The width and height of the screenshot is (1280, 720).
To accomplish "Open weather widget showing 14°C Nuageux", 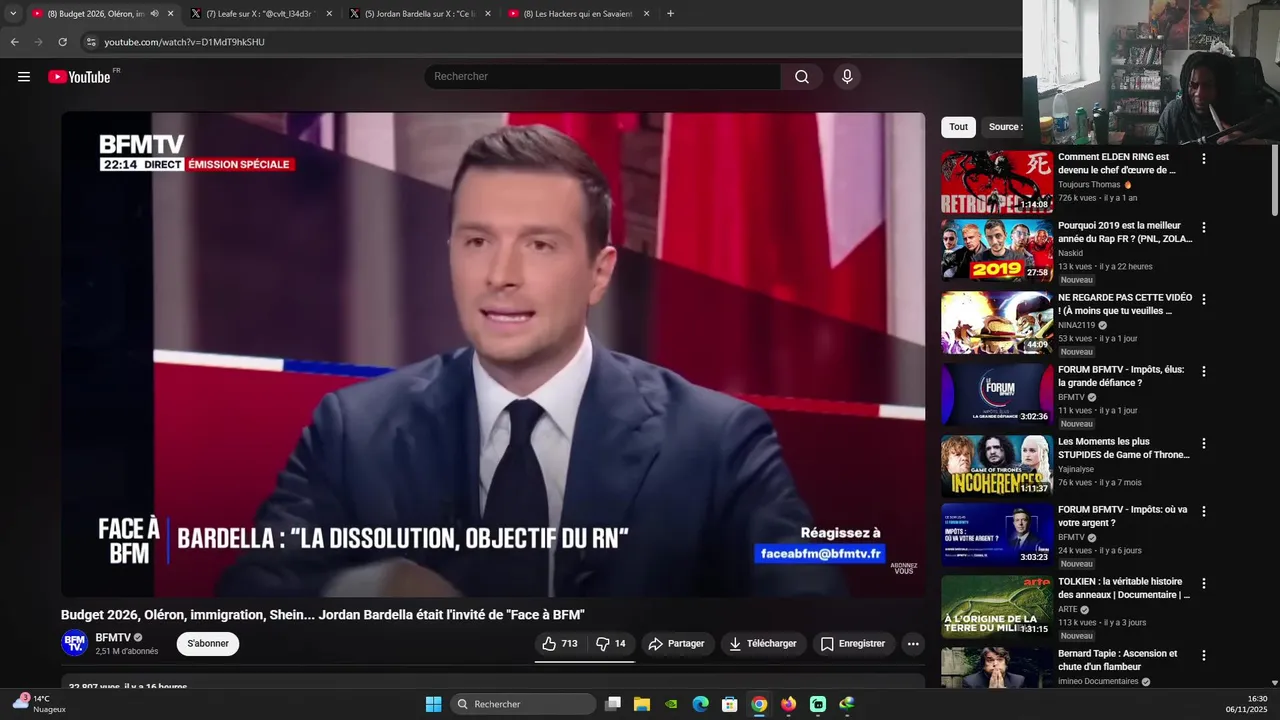I will click(x=39, y=704).
